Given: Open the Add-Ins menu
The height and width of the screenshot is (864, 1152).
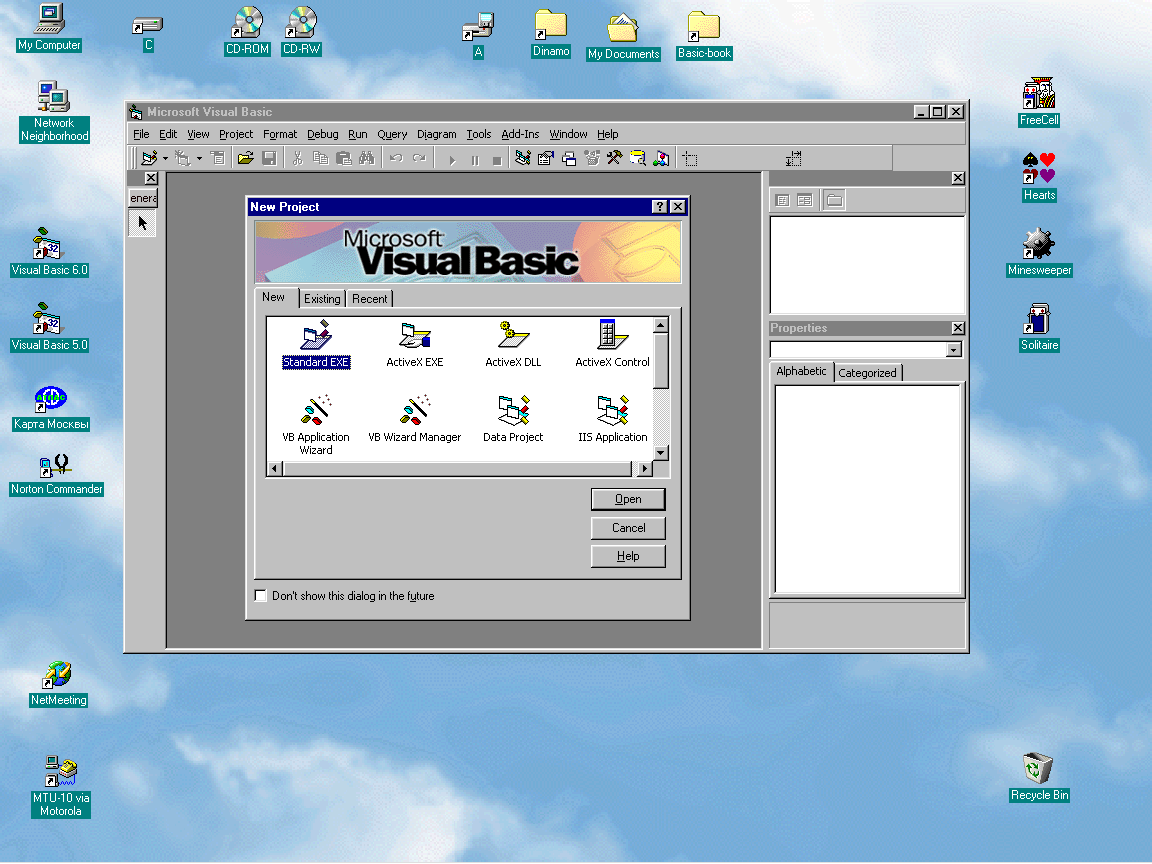Looking at the screenshot, I should point(520,134).
